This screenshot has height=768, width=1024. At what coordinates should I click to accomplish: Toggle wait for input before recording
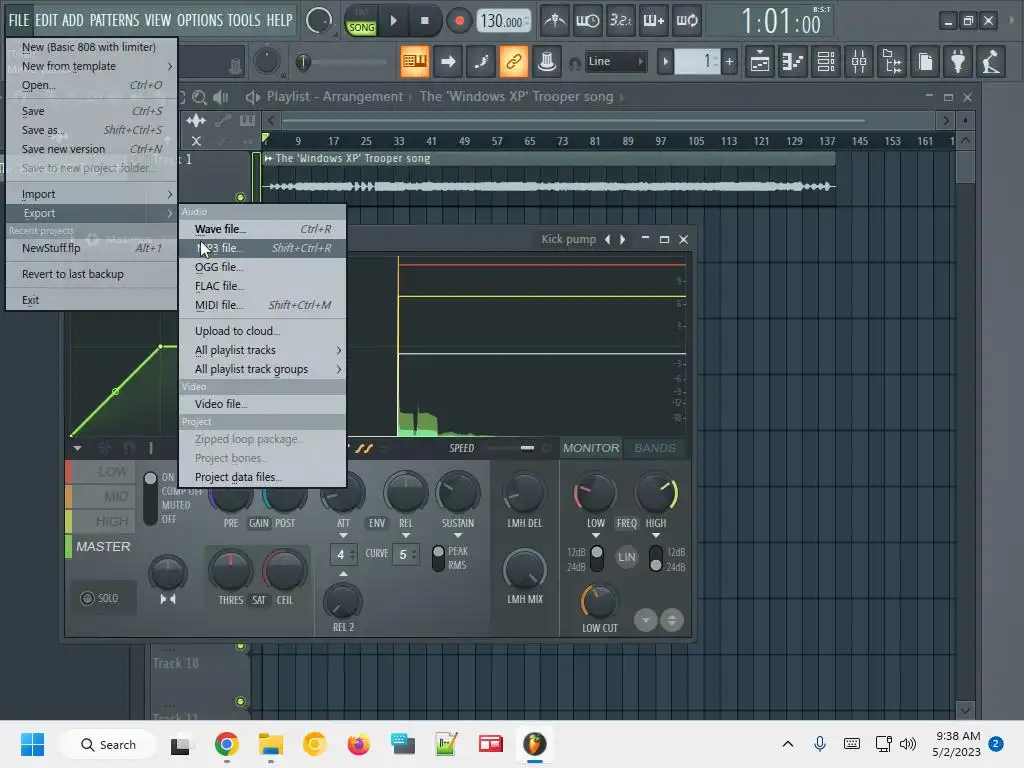[x=588, y=21]
